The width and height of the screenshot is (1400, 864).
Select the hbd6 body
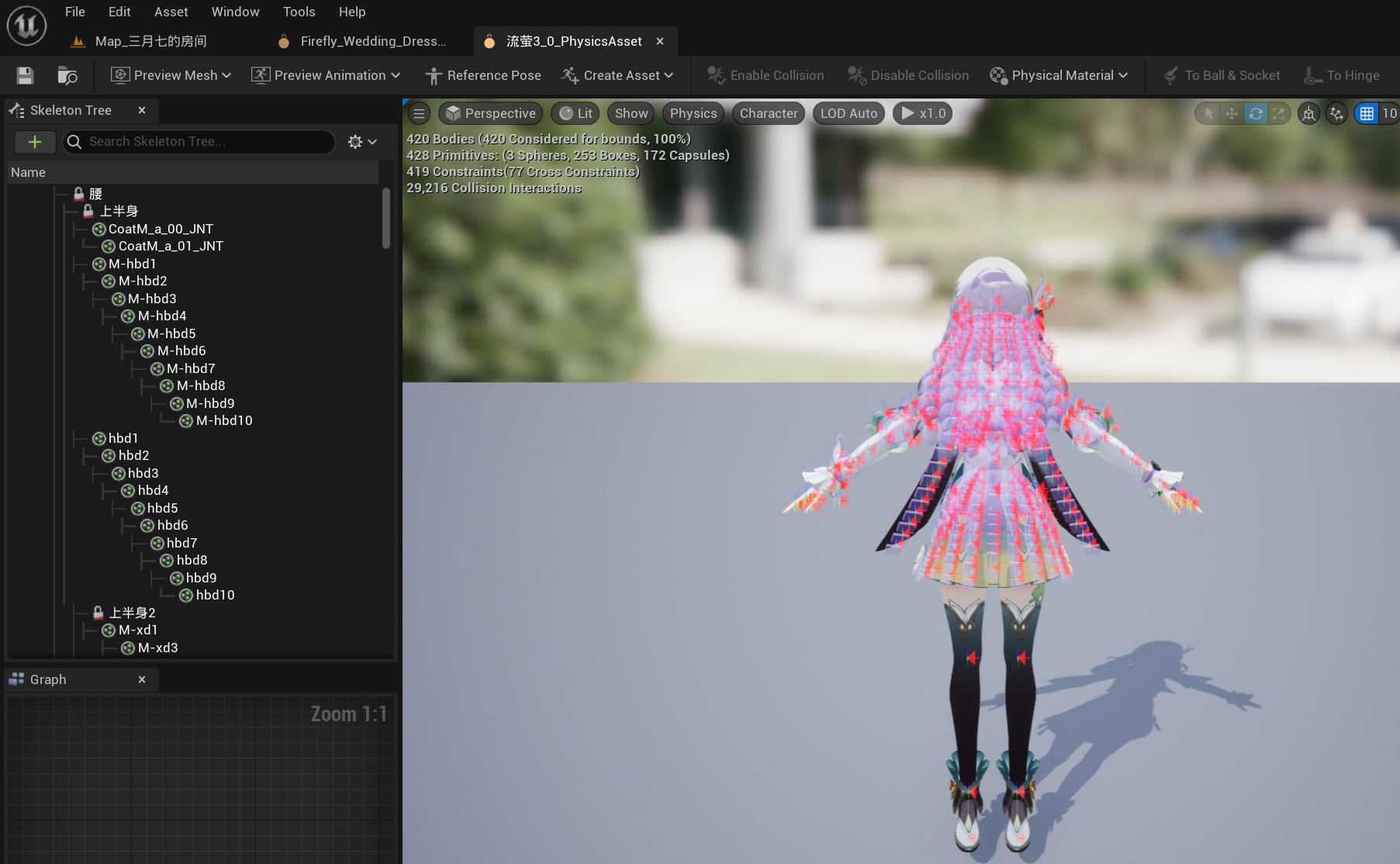[172, 525]
